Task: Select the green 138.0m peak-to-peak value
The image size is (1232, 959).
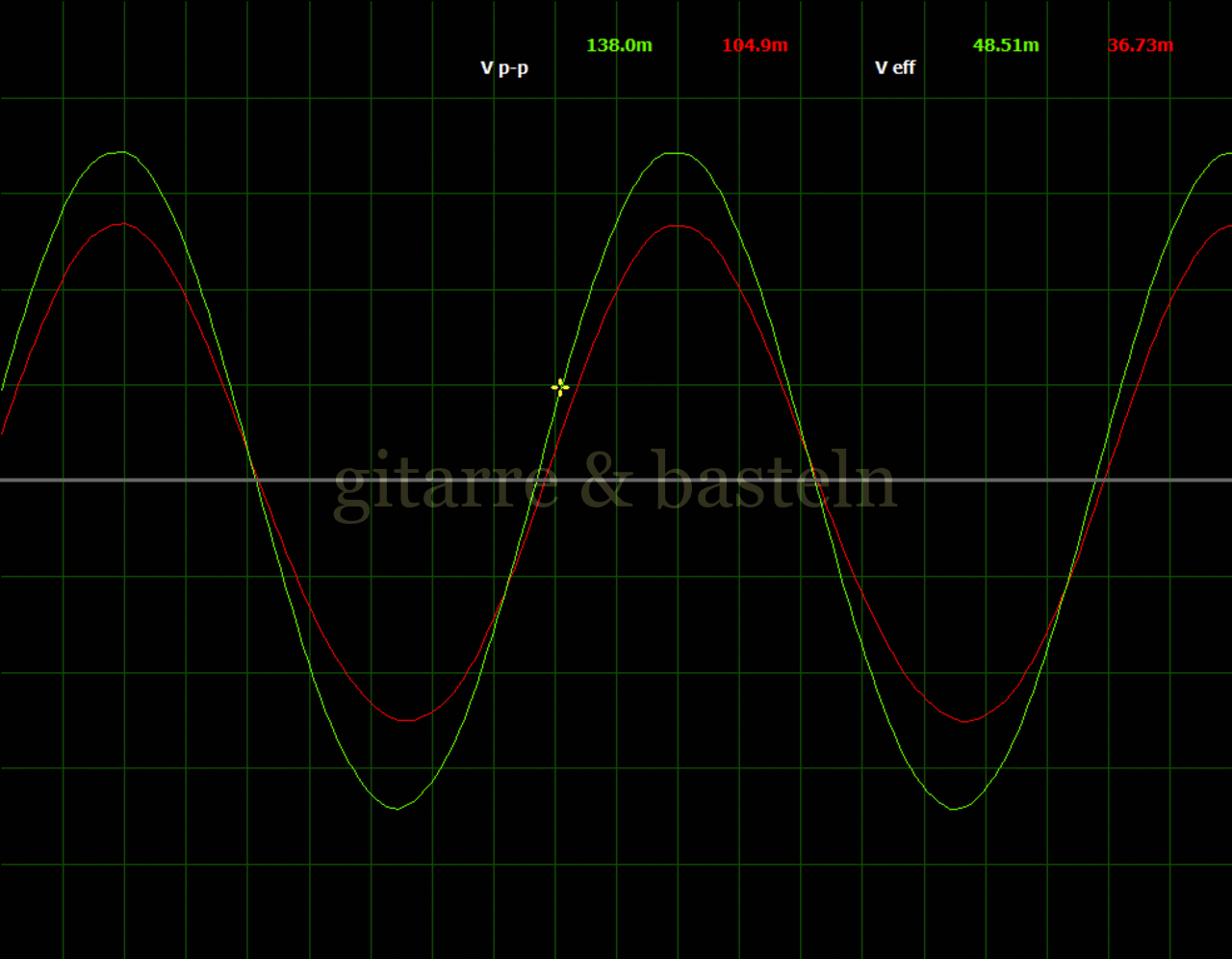Action: point(619,45)
